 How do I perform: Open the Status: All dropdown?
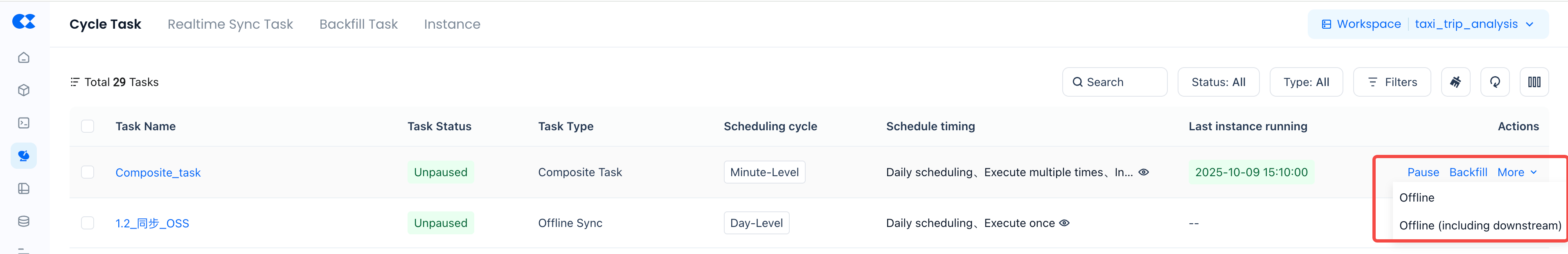pos(1218,82)
